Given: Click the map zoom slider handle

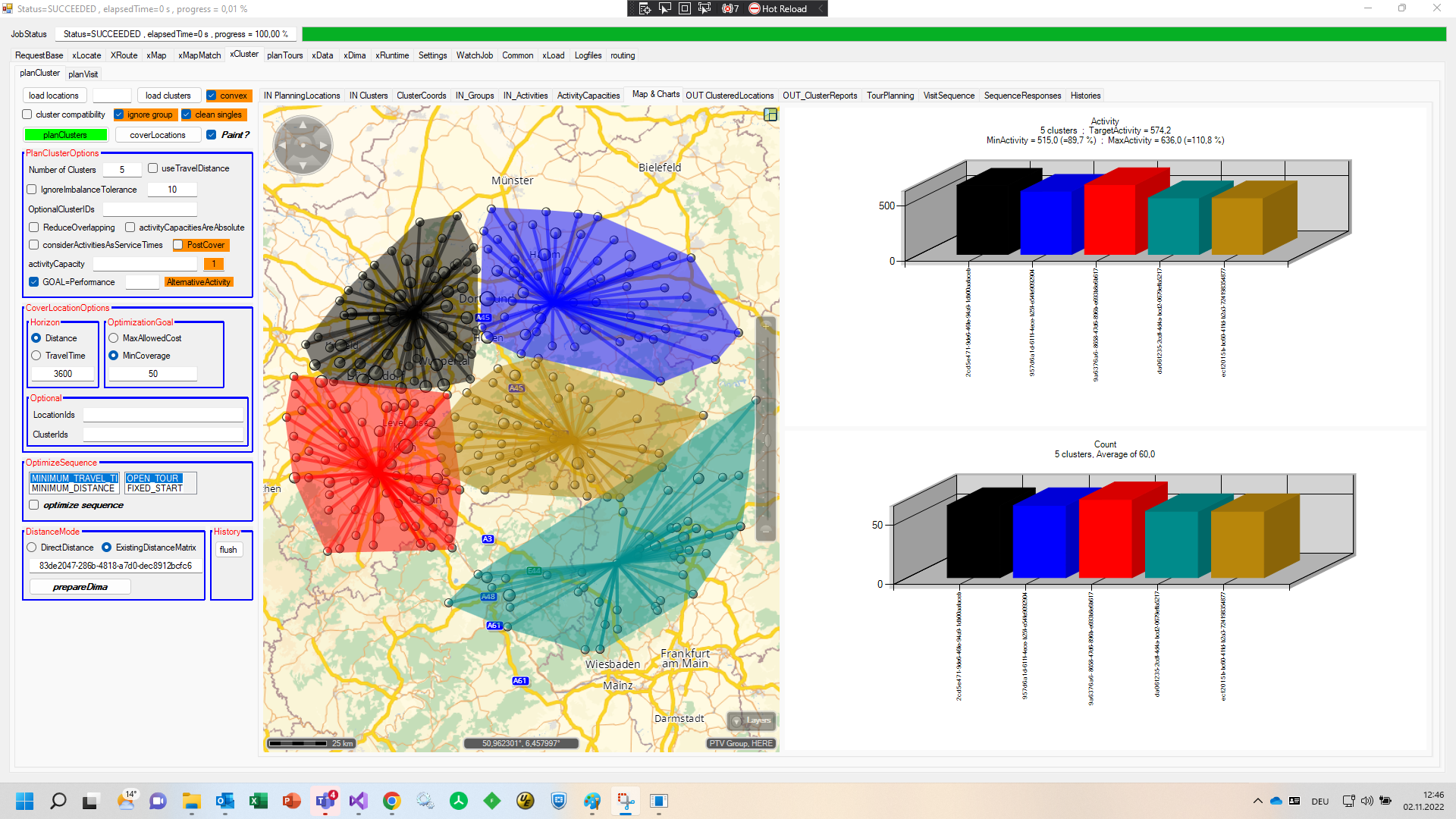Looking at the screenshot, I should [766, 440].
